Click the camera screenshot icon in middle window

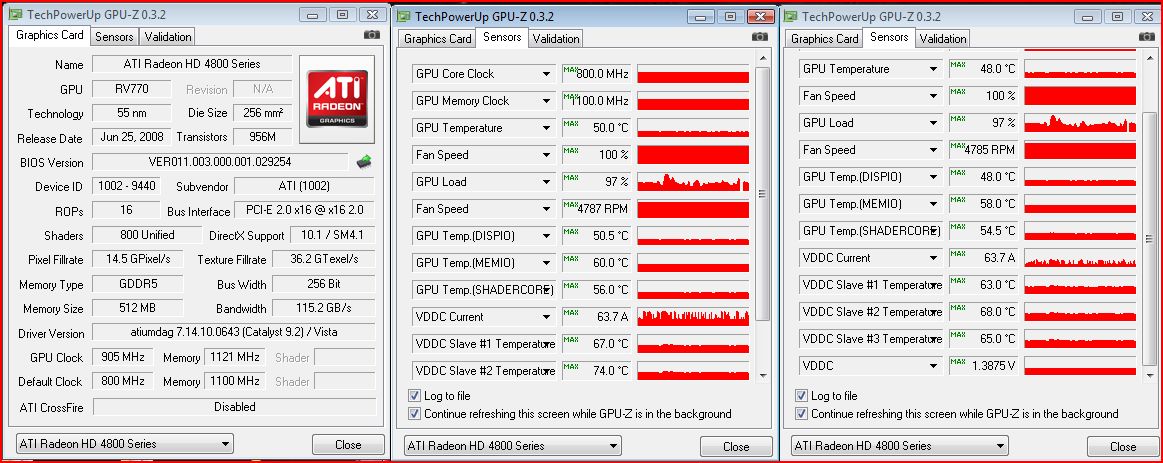pos(760,36)
